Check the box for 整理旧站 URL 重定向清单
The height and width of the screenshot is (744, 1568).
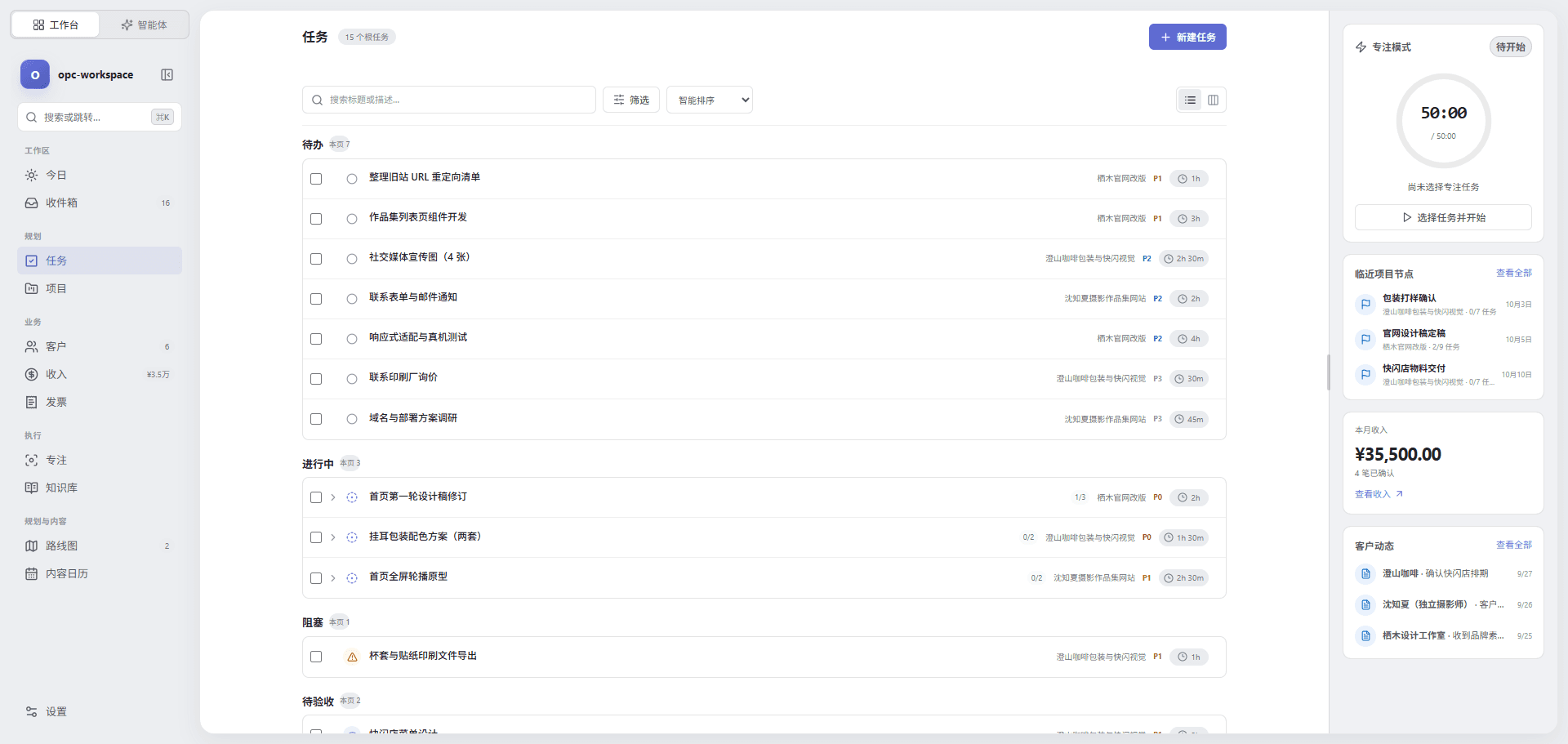(316, 179)
